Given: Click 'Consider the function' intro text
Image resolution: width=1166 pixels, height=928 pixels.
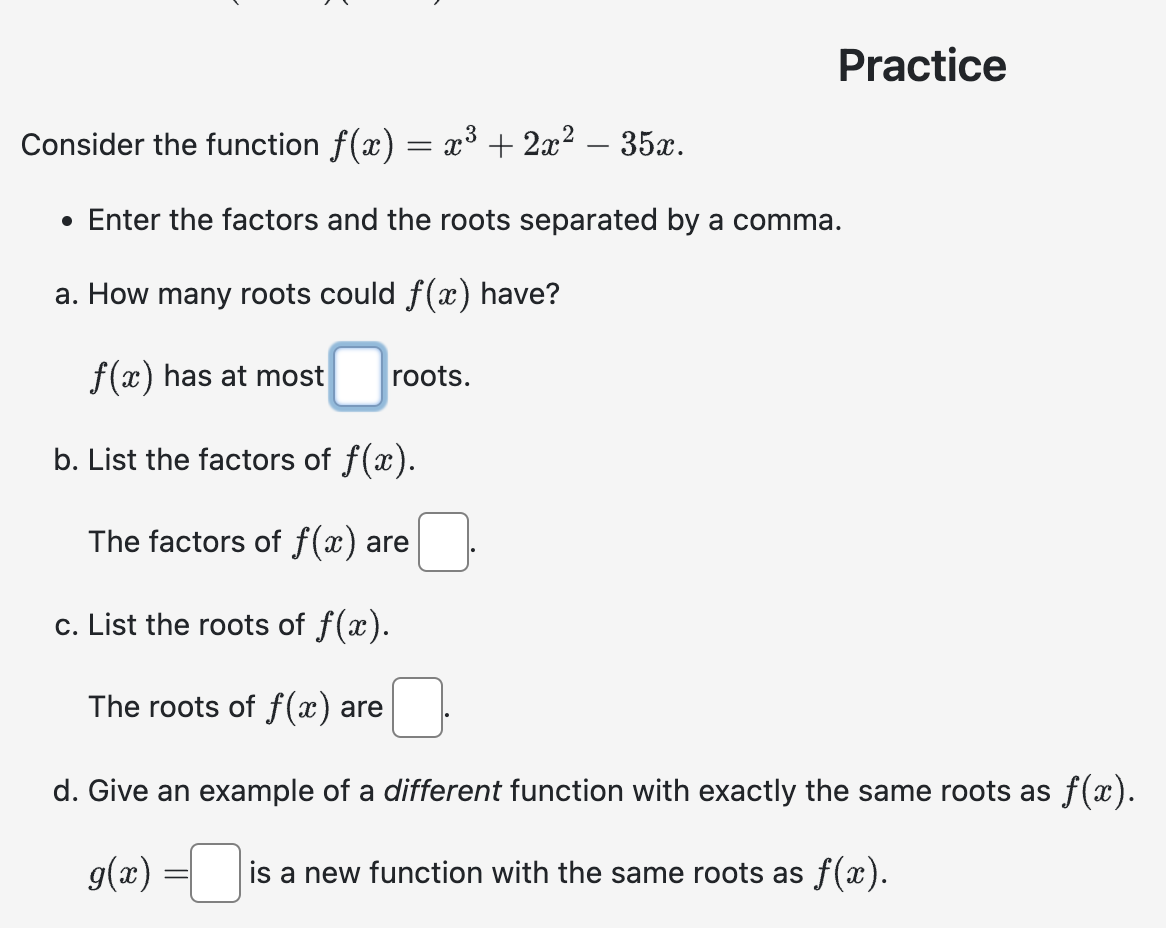Looking at the screenshot, I should 170,144.
